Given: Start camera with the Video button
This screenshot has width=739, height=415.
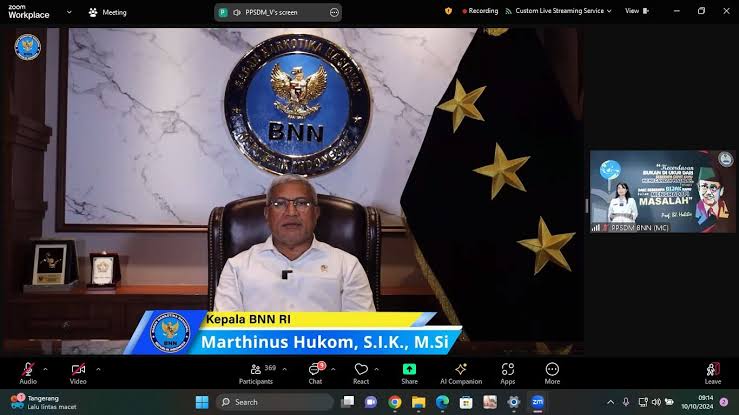Looking at the screenshot, I should (x=78, y=374).
